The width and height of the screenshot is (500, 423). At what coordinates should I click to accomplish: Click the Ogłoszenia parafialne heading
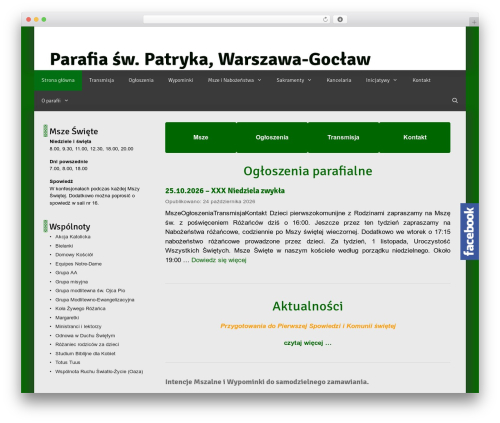click(308, 171)
